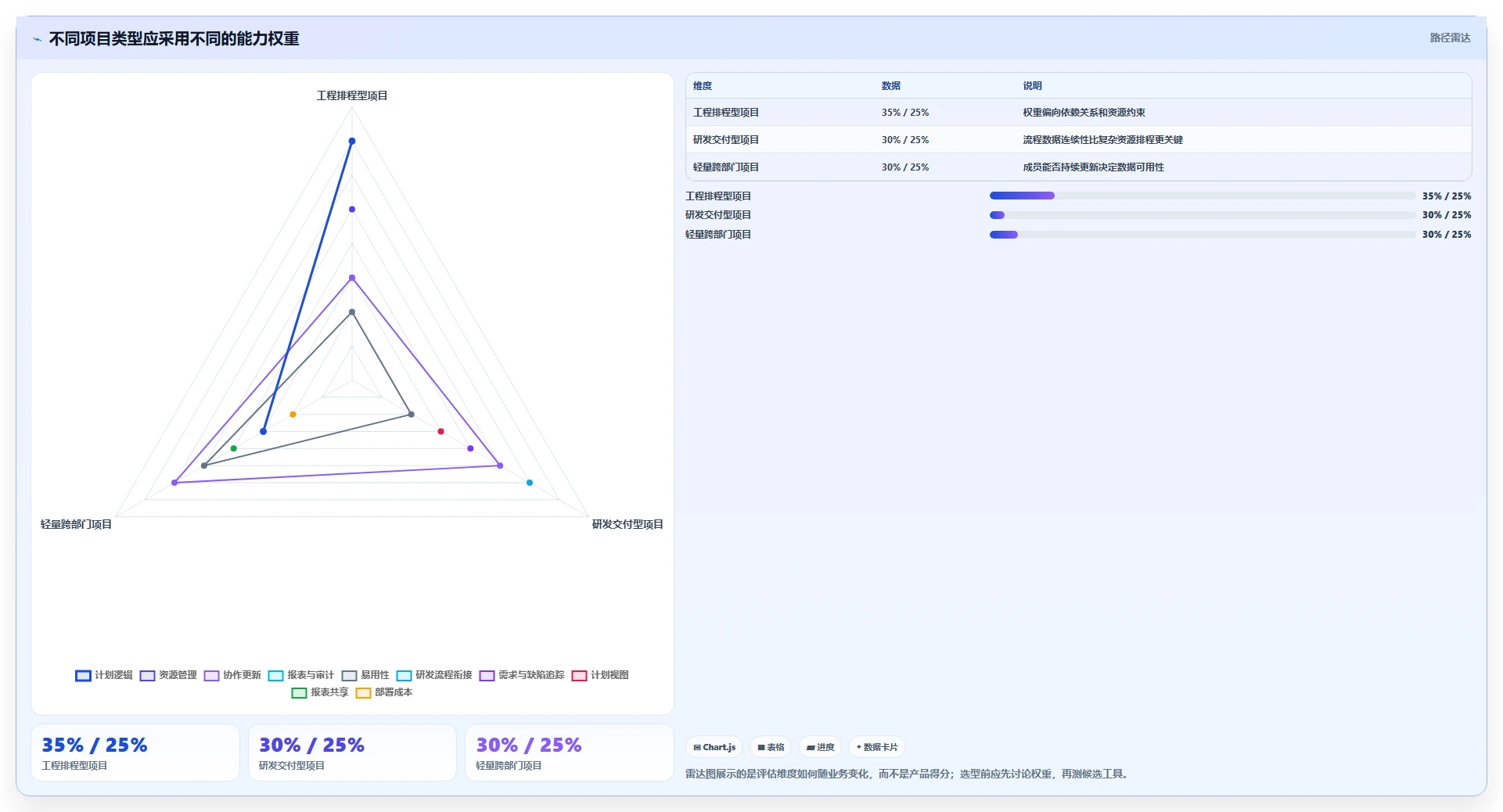Click the 工程排程型项目 progress bar
Viewport: 1503px width, 812px height.
[1203, 196]
